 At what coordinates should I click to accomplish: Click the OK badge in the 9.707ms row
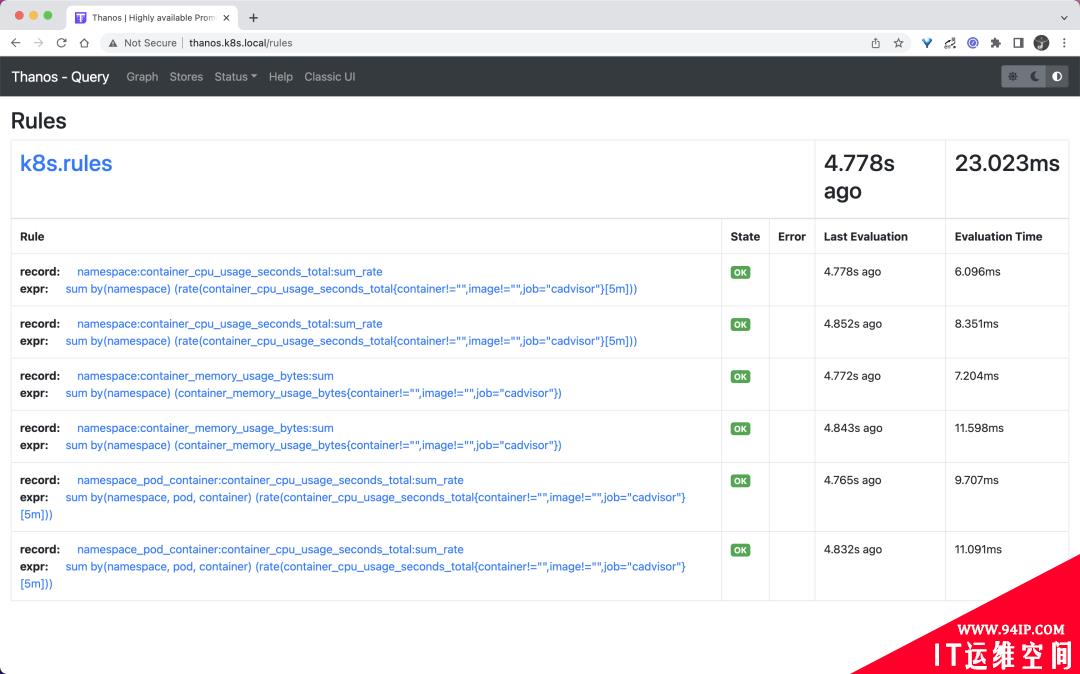coord(740,481)
